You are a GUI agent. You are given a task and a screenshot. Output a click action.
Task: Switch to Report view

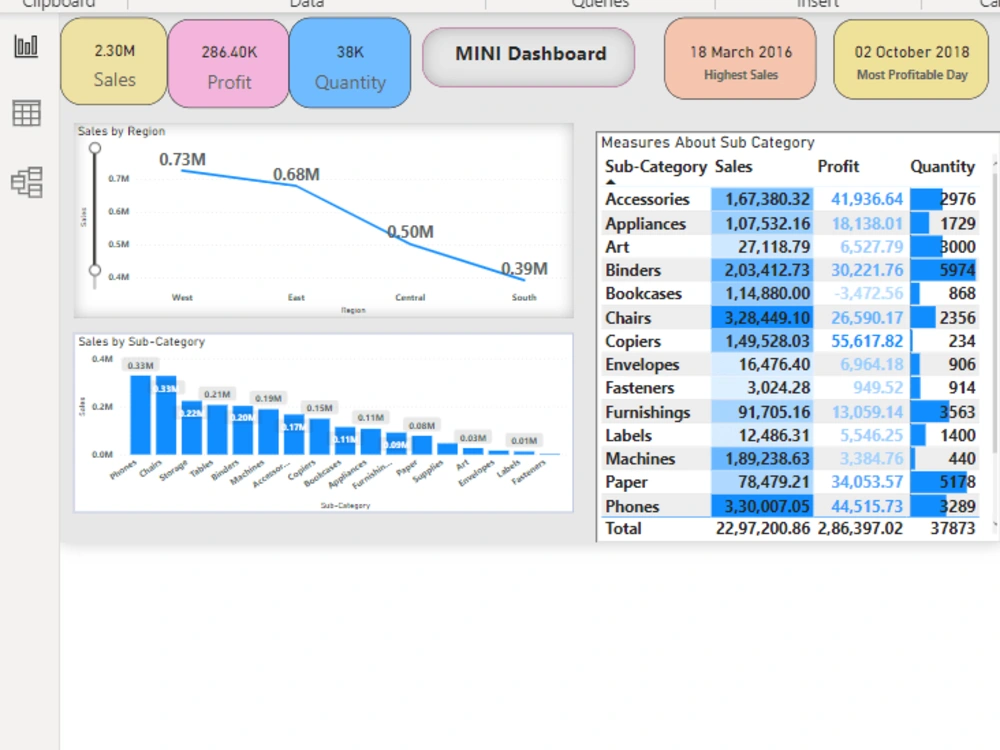tap(25, 45)
